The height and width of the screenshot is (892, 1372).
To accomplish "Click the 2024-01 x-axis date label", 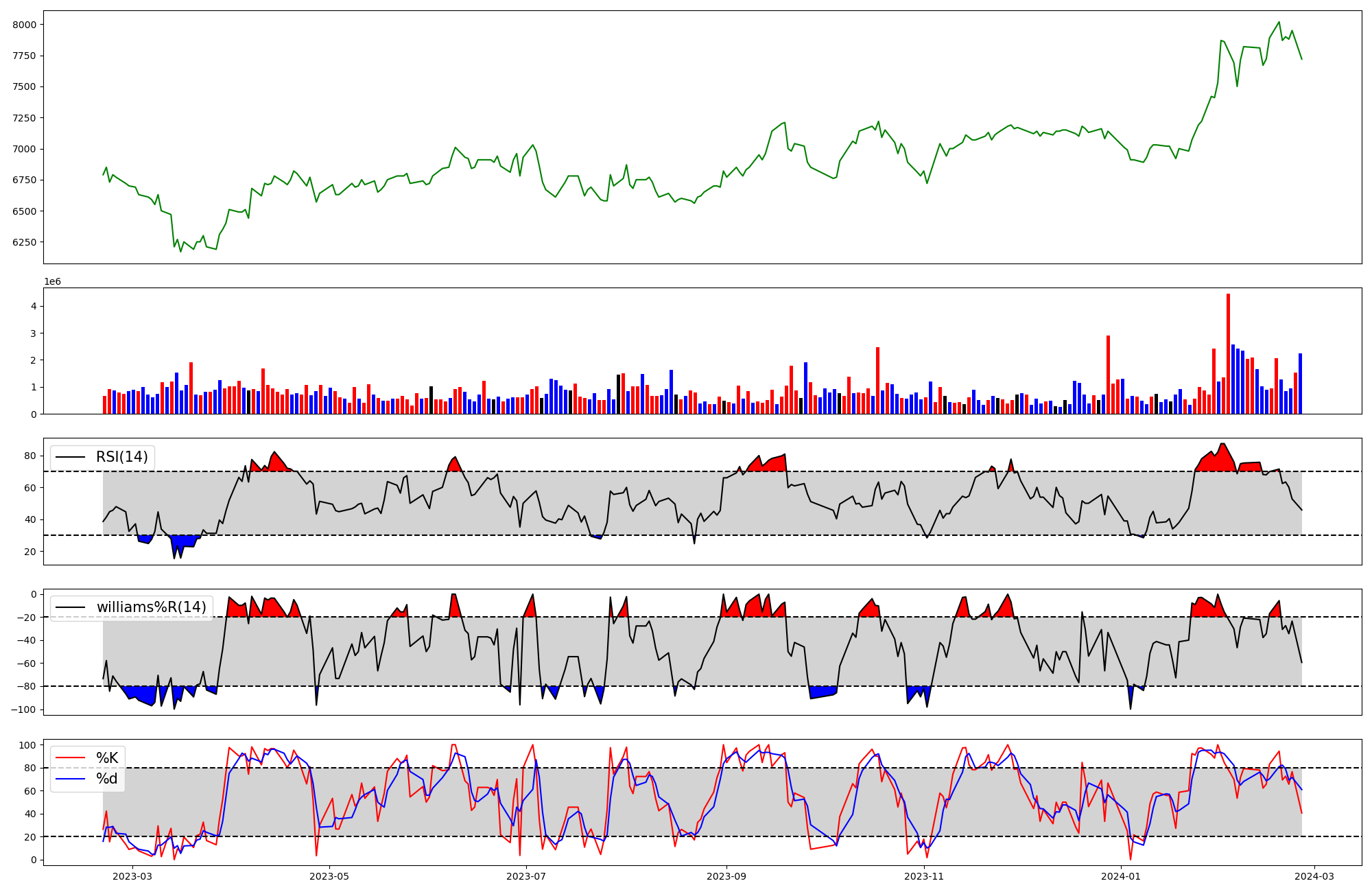I will click(1121, 876).
